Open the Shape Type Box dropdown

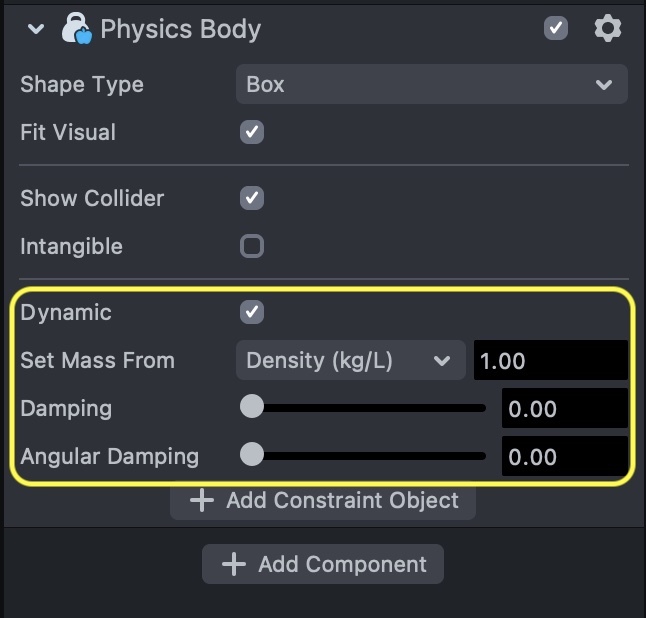click(431, 85)
